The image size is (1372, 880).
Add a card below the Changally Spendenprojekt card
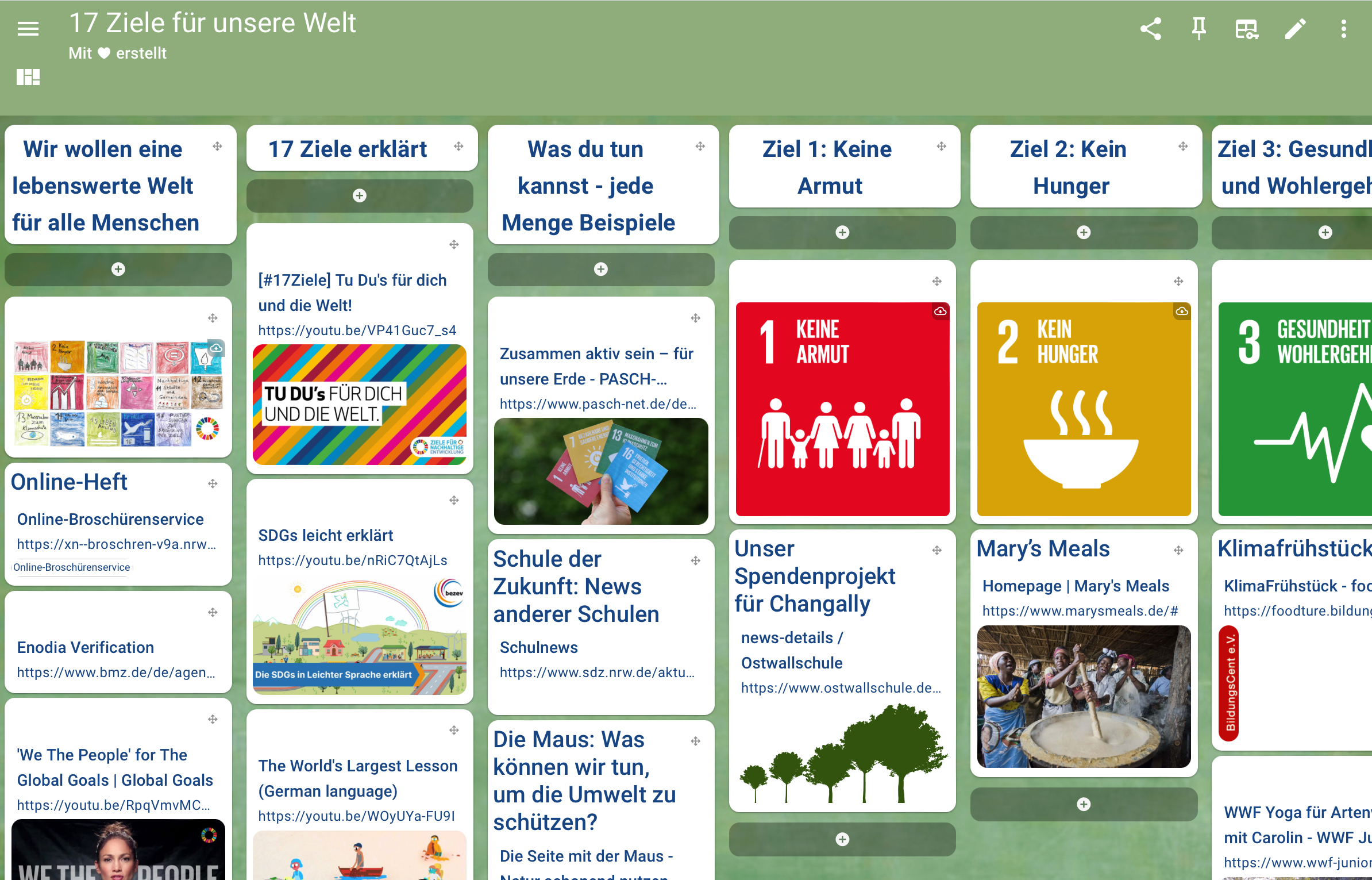[x=842, y=839]
